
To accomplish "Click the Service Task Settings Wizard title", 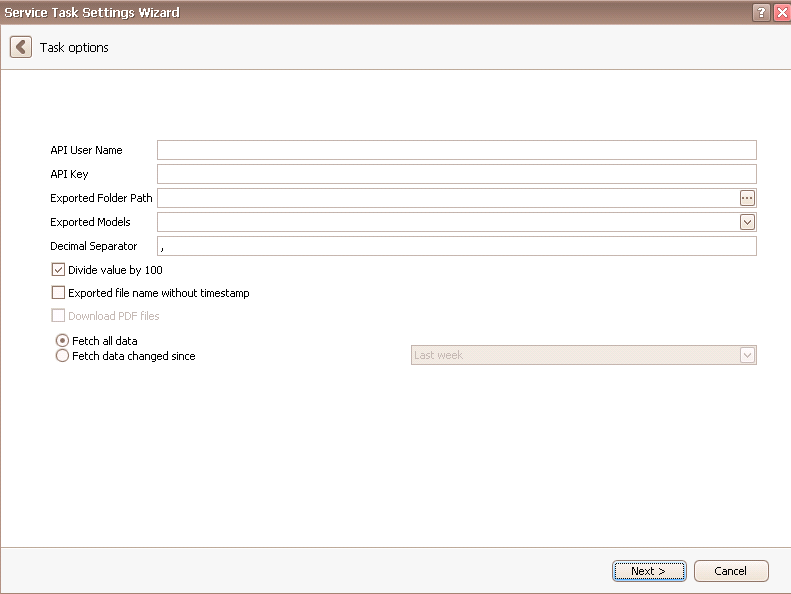I will tap(92, 13).
